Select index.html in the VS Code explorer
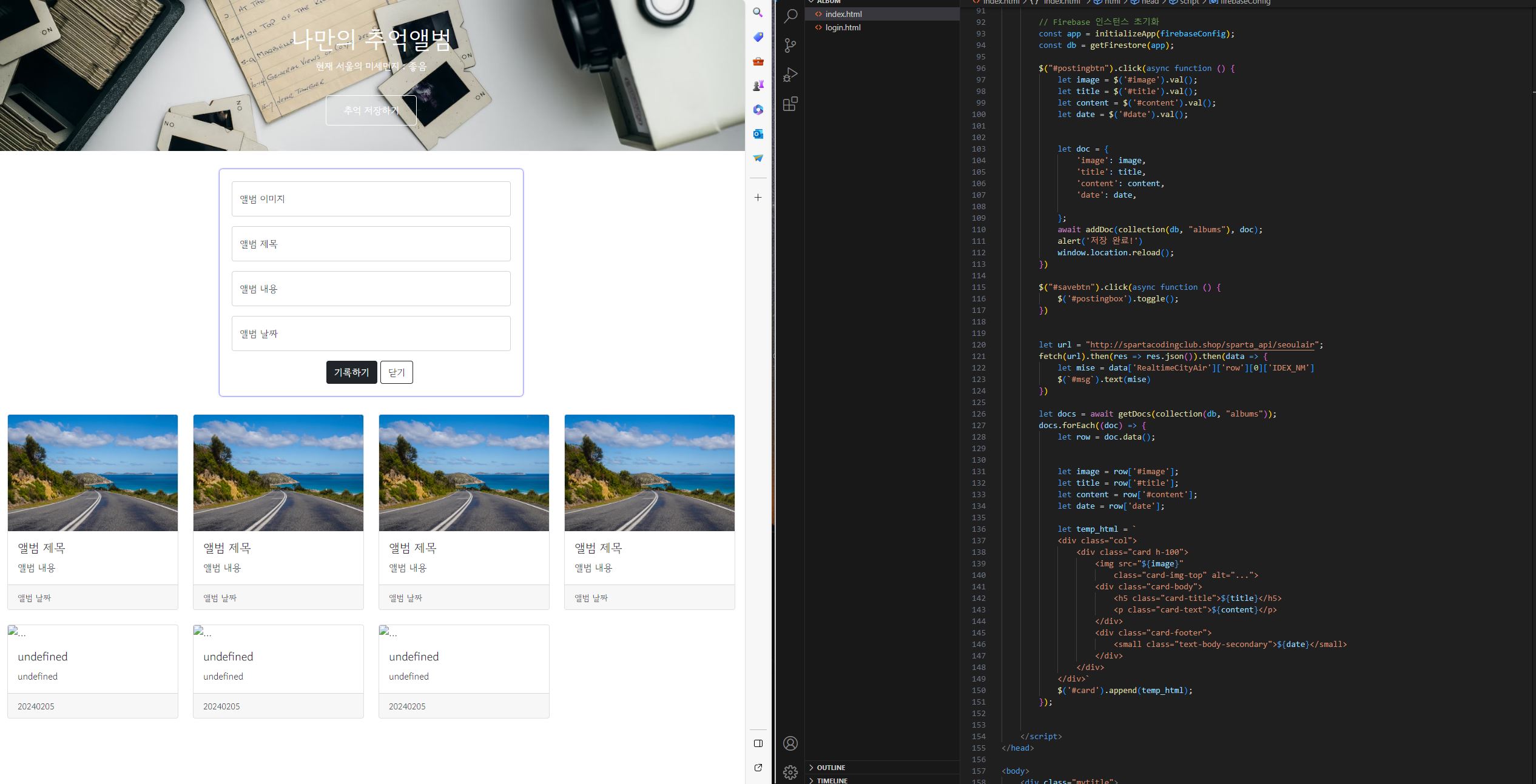This screenshot has width=1536, height=784. click(882, 14)
